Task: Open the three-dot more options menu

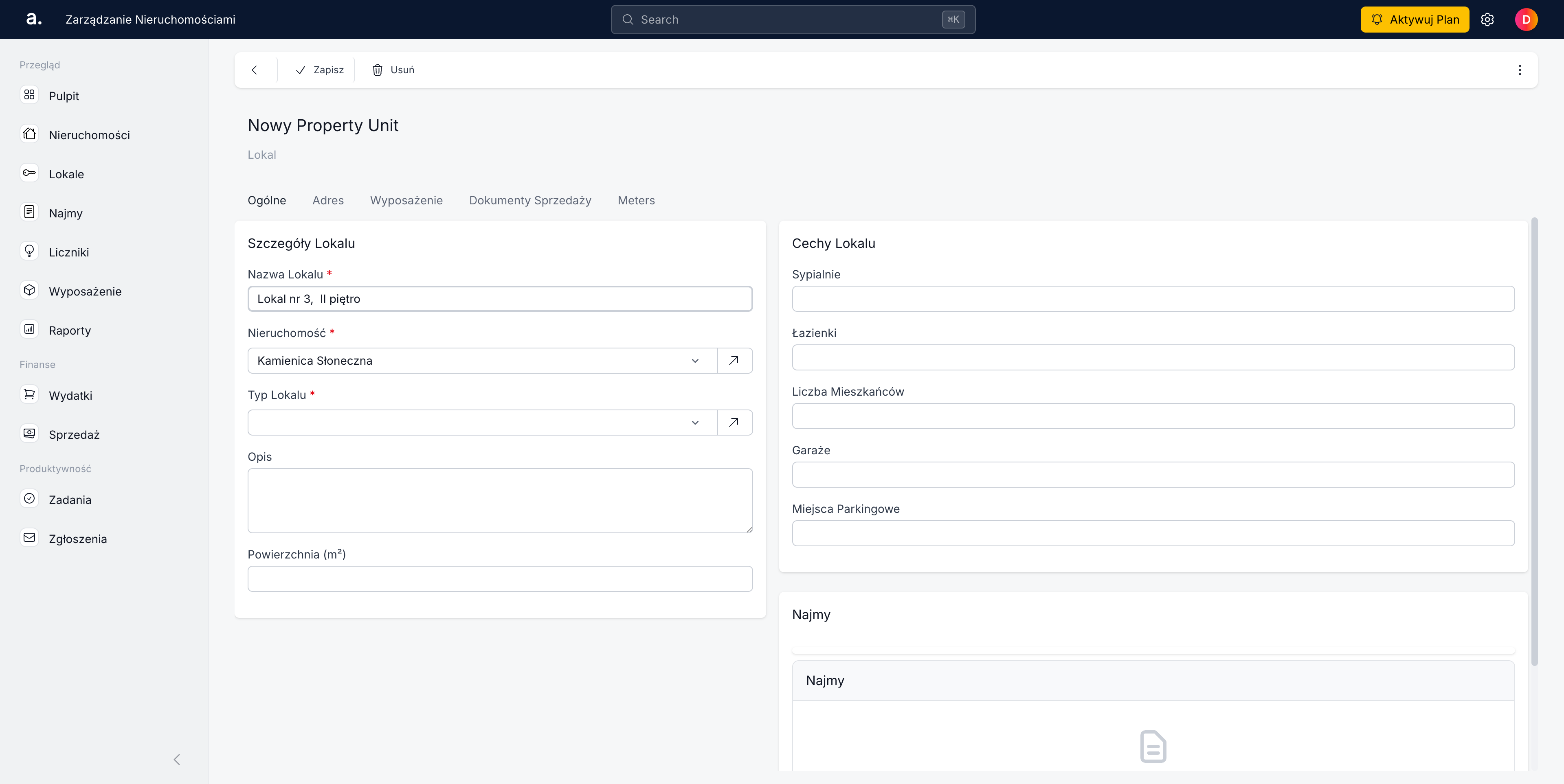Action: click(x=1520, y=70)
